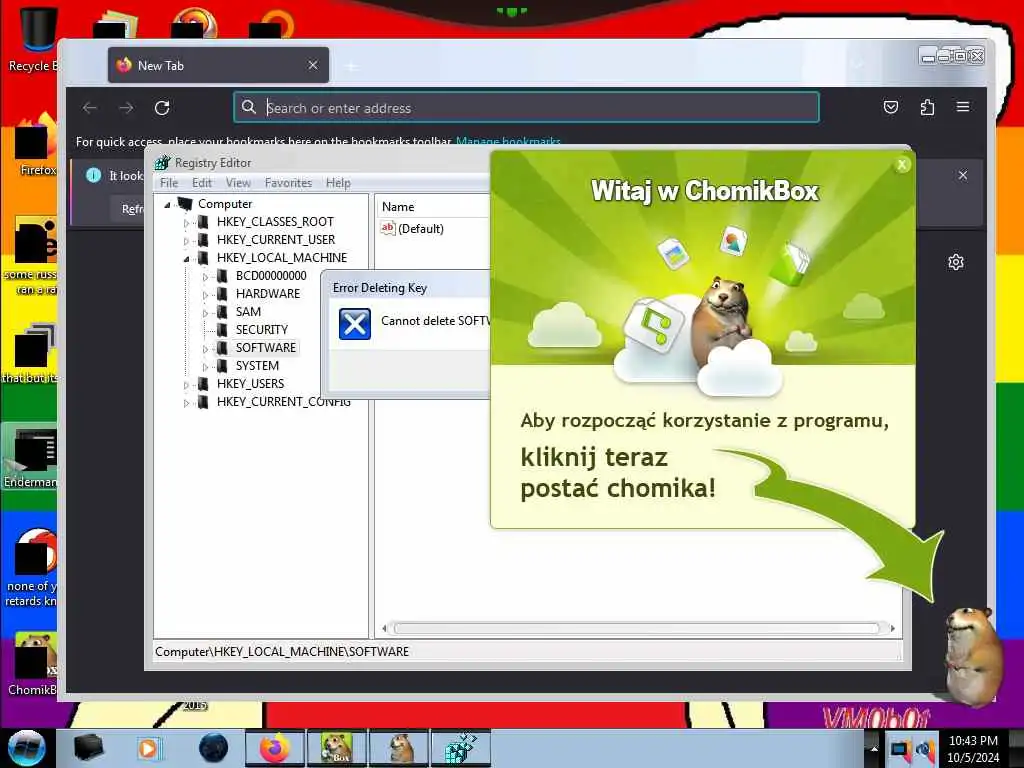Switch to Firefox on the taskbar
This screenshot has width=1024, height=768.
pos(275,748)
